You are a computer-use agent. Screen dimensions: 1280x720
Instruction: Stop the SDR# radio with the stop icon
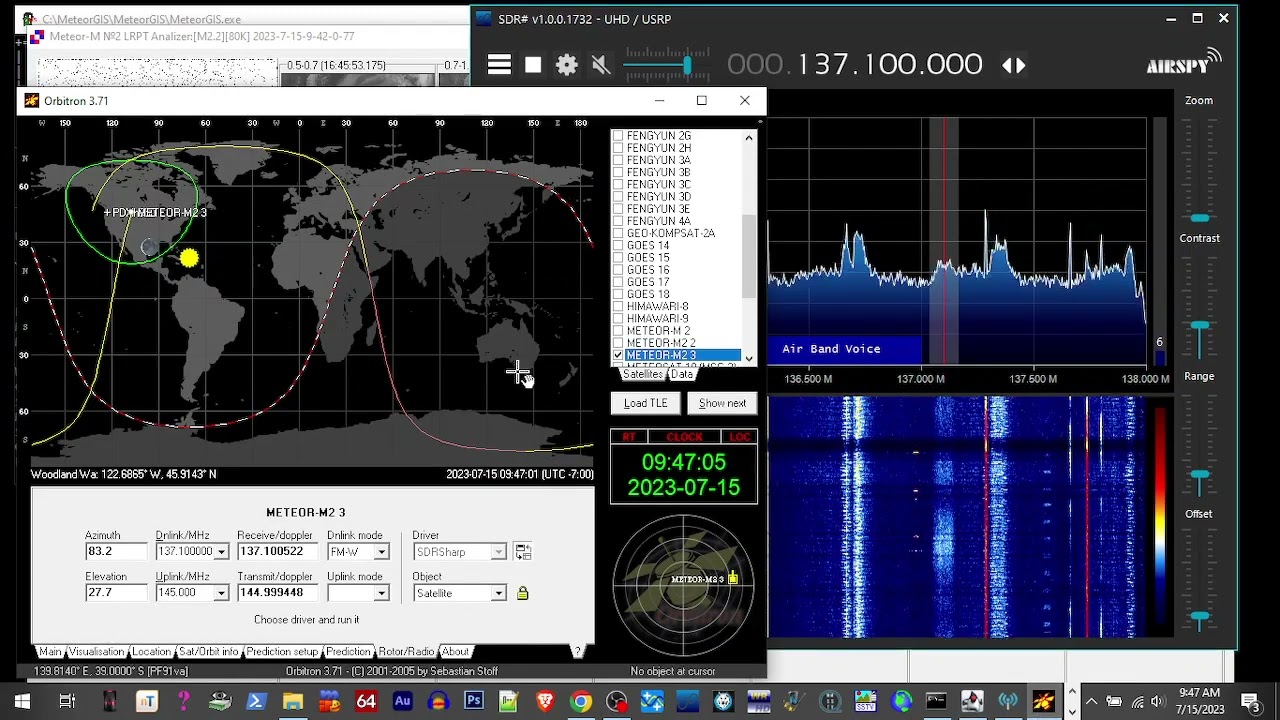[533, 65]
